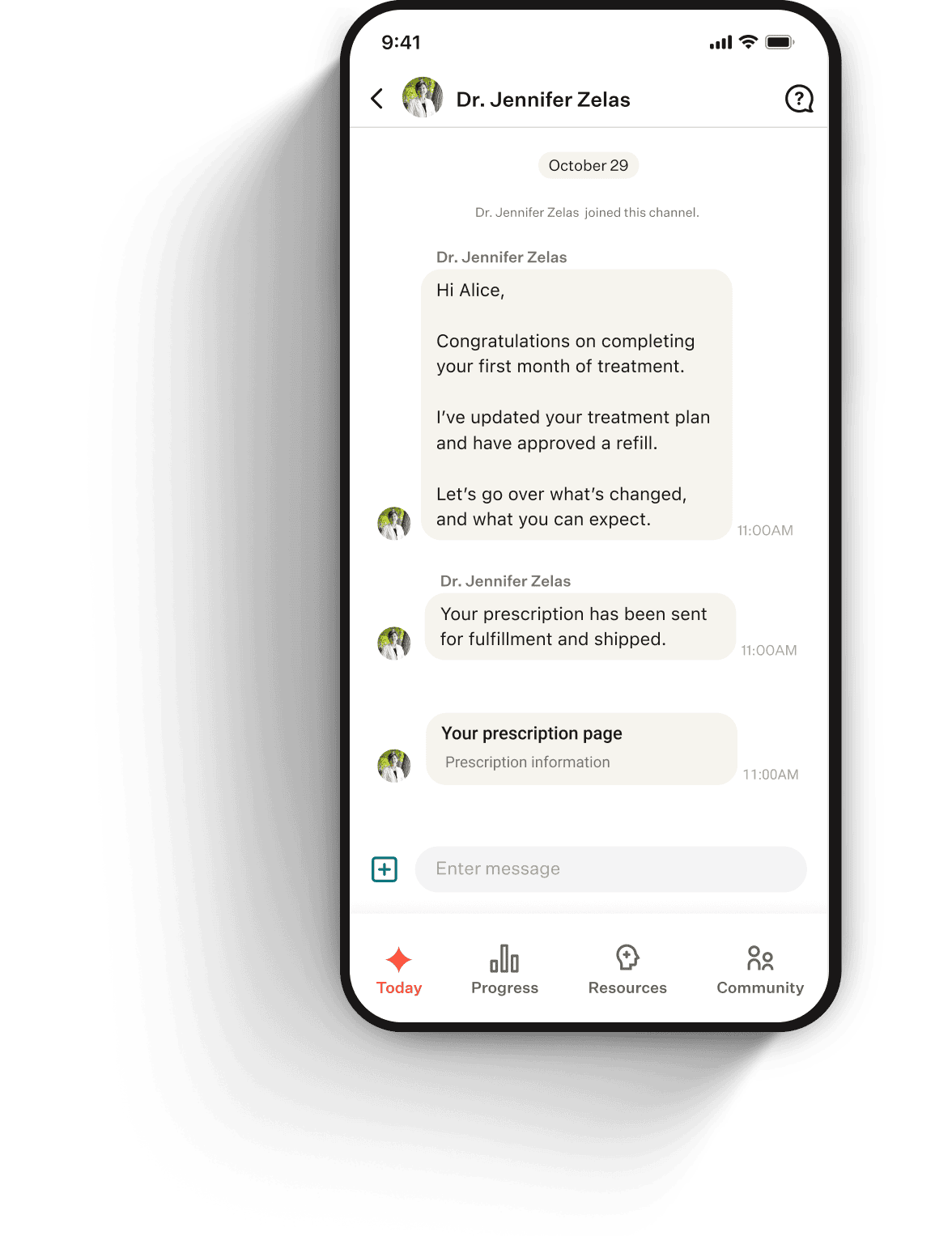Tap the cellular signal bars icon
The image size is (952, 1236).
point(721,42)
